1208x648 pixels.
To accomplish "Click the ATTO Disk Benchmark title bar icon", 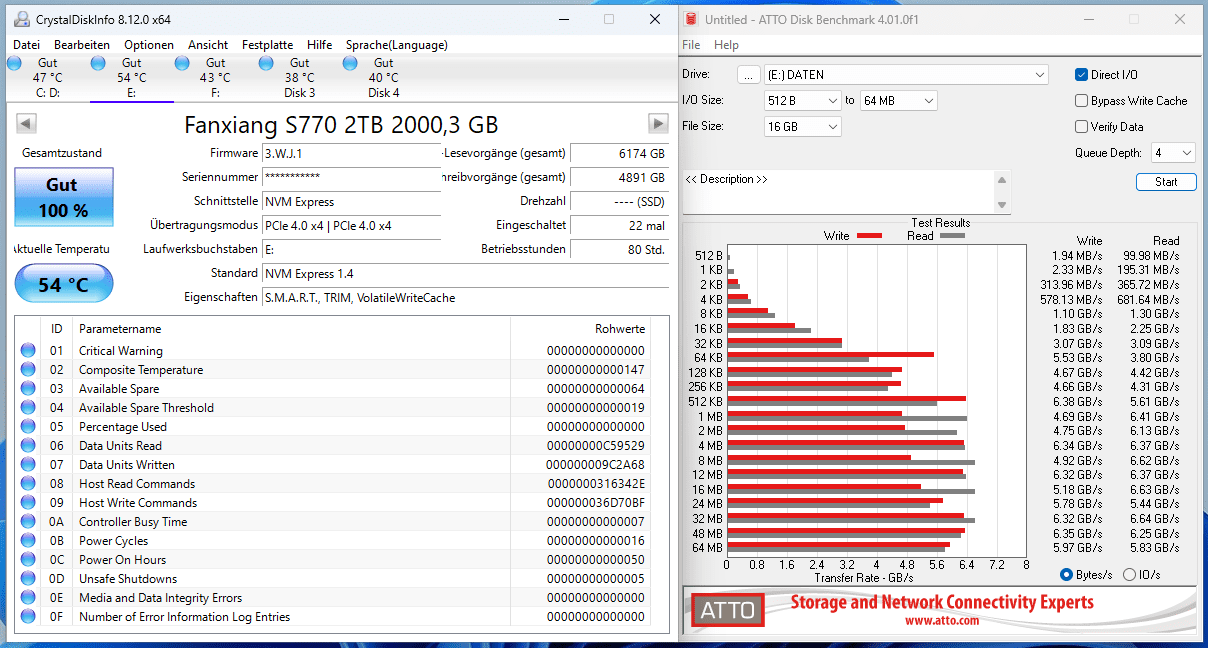I will point(691,19).
